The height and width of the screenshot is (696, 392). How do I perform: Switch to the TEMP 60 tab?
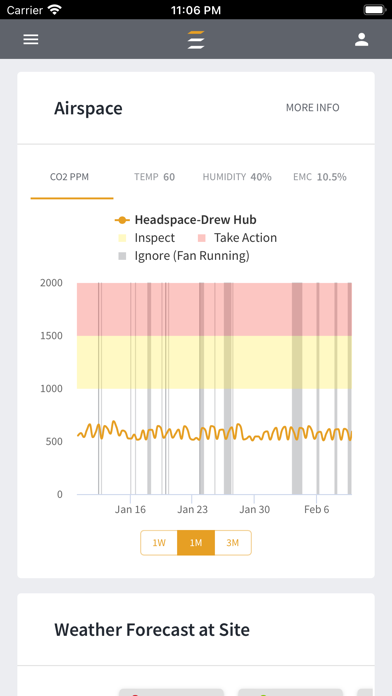(154, 177)
